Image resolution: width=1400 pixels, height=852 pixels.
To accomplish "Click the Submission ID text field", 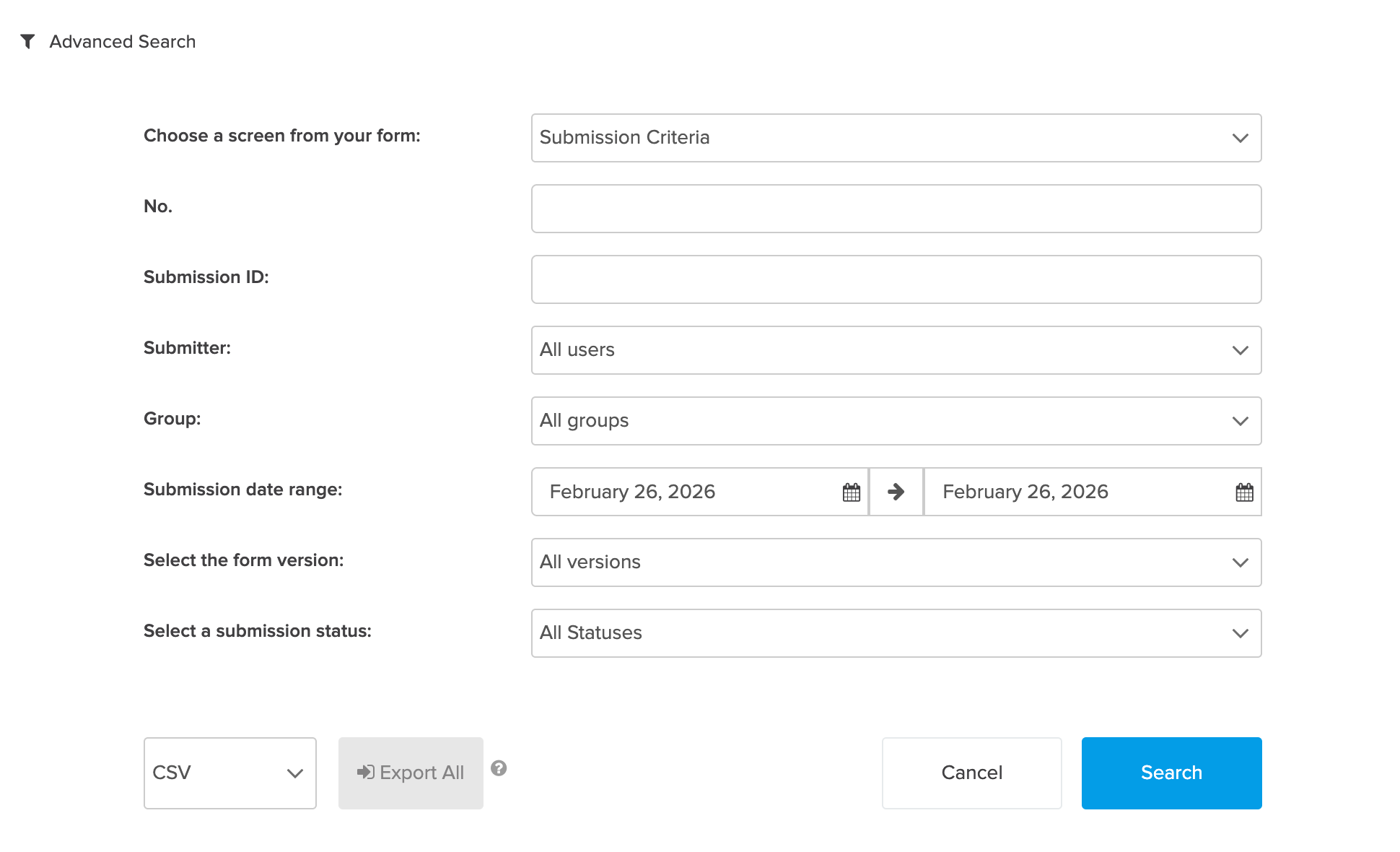I will pos(896,279).
